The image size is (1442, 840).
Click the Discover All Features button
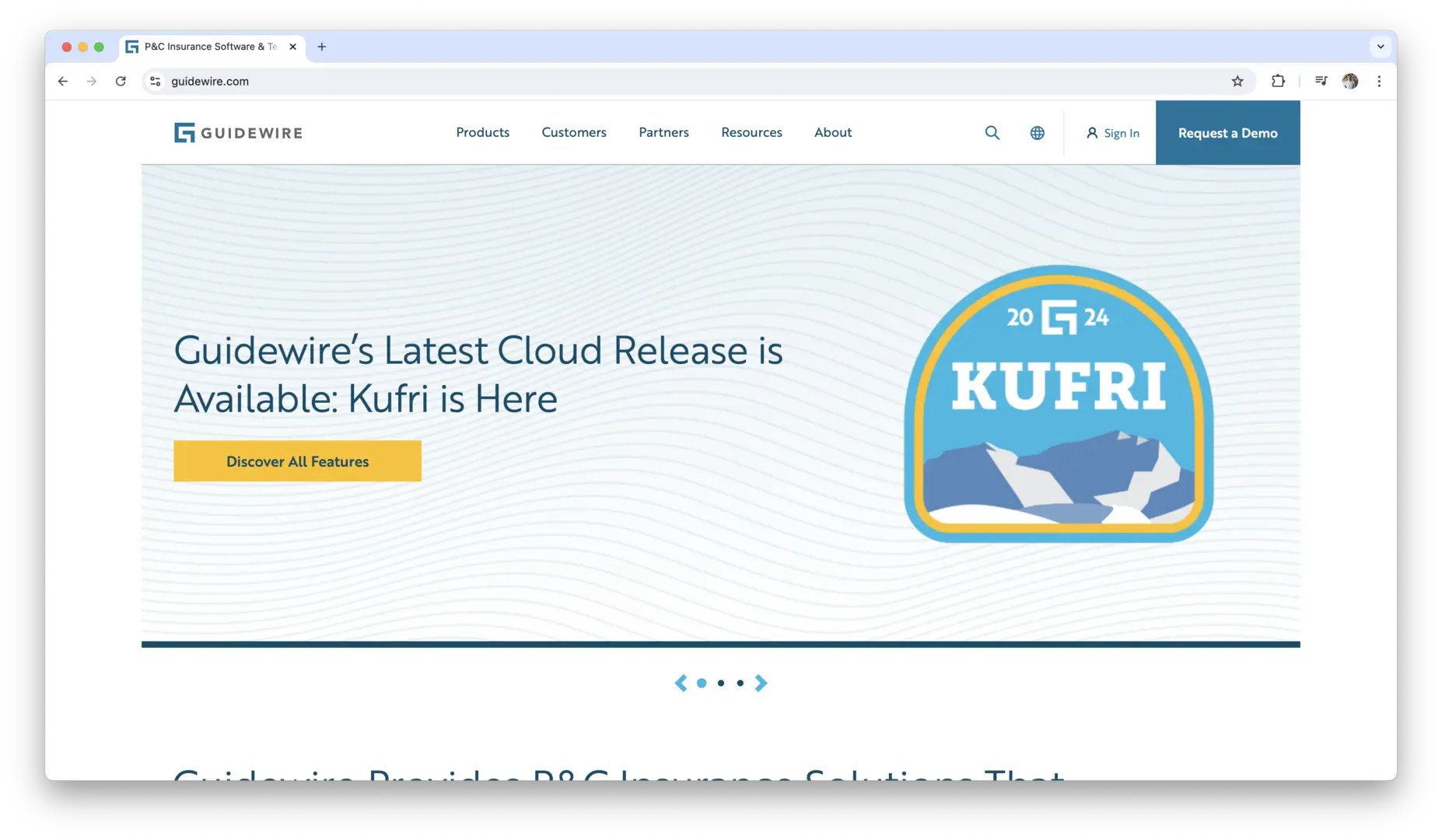pos(297,461)
